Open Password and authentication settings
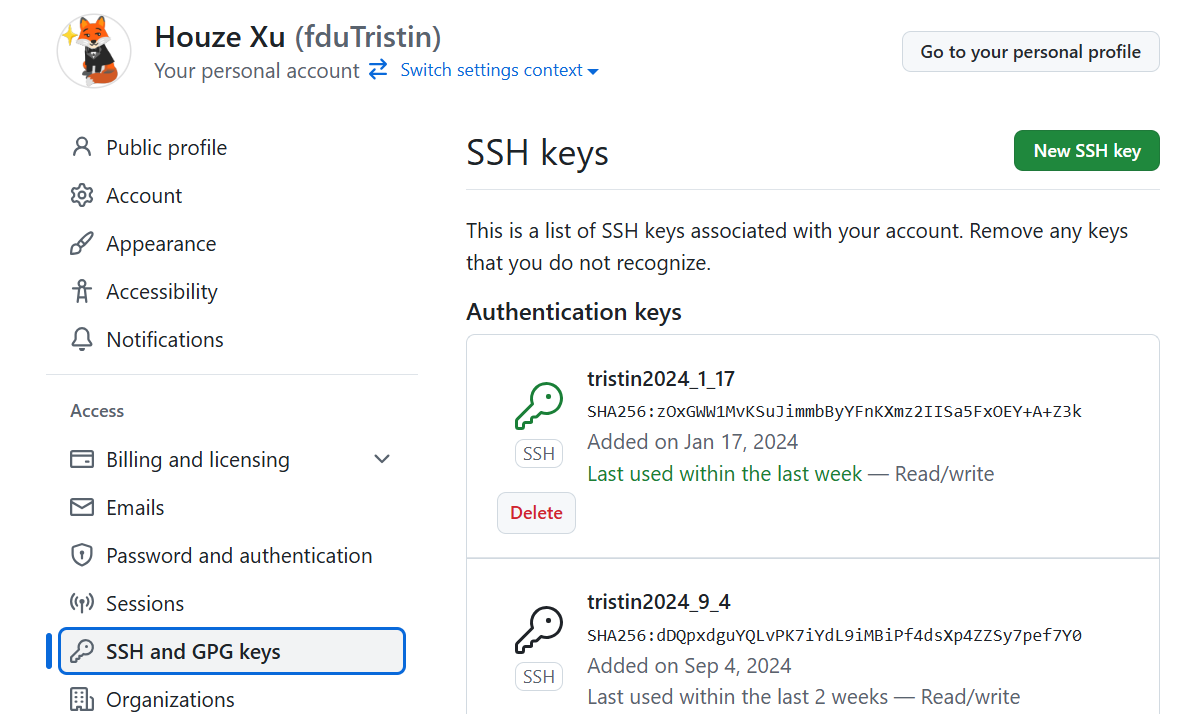 [x=239, y=556]
